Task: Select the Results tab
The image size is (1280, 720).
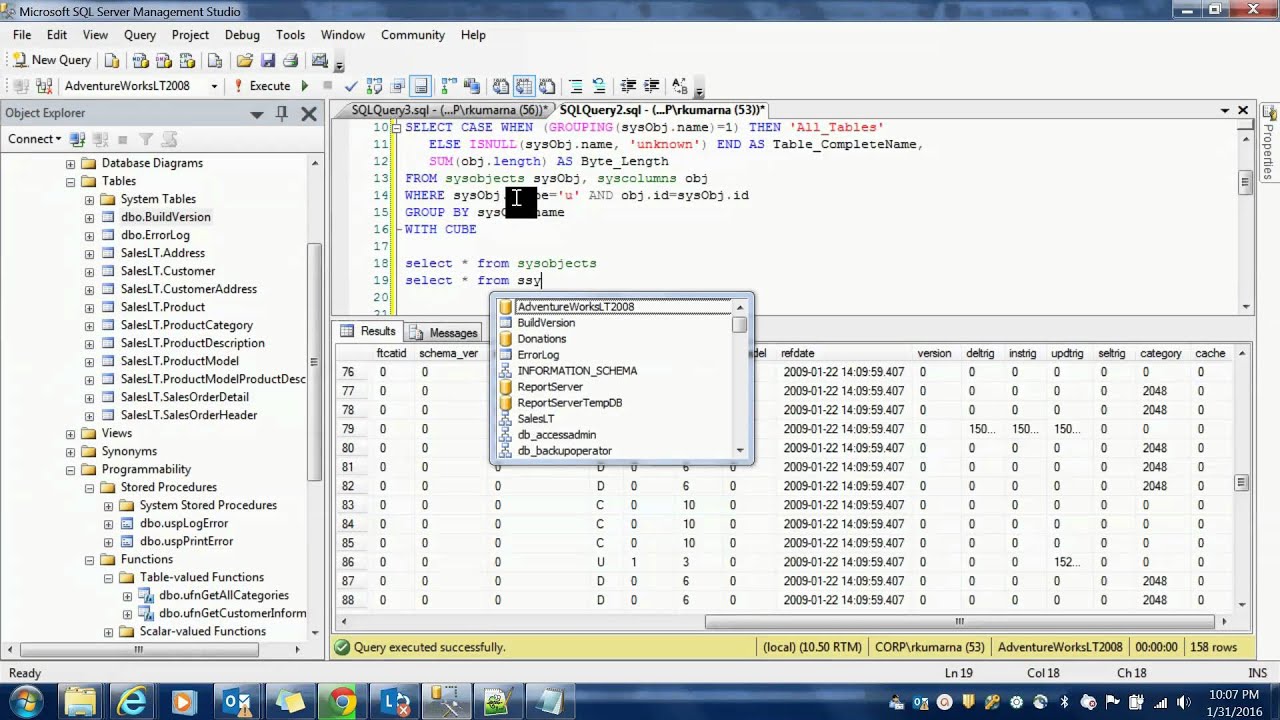Action: (x=369, y=332)
